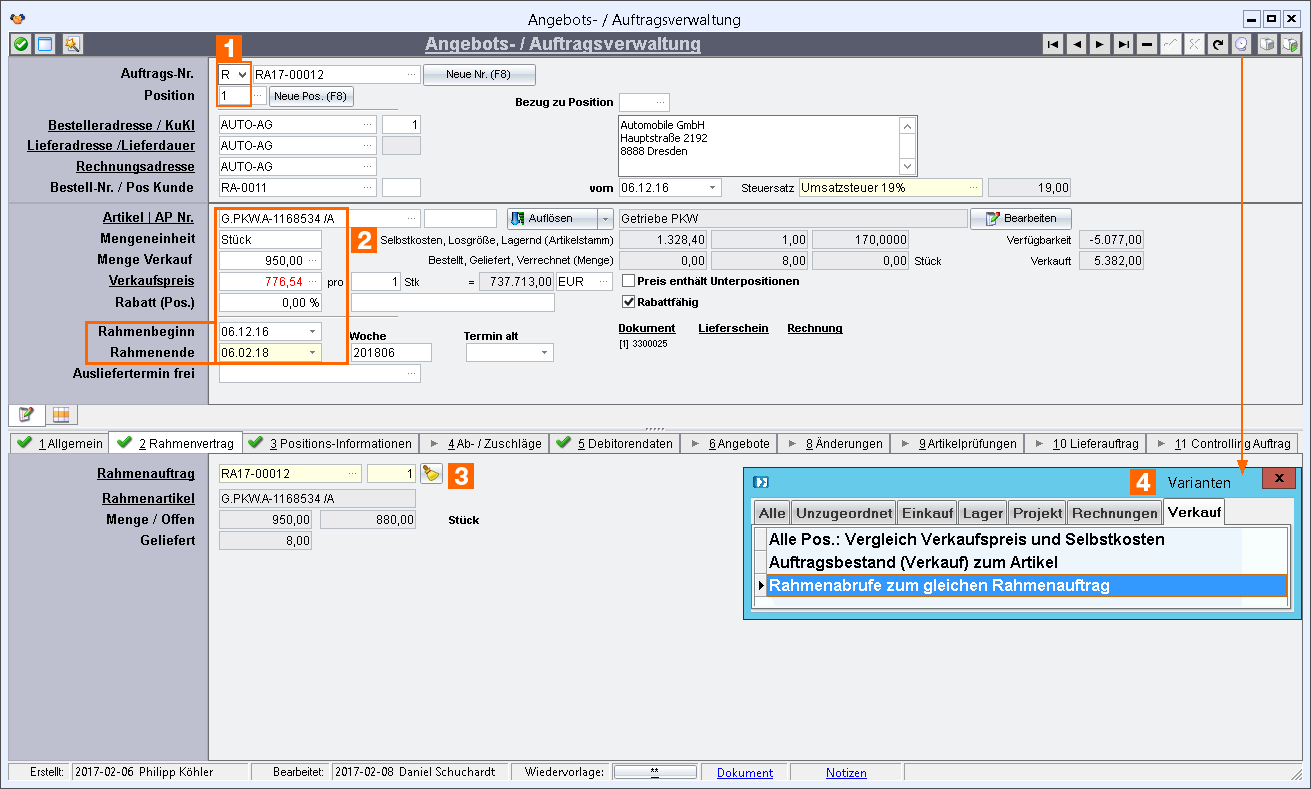Click the minus delete-record icon
Screen dimensions: 1311x789
(1147, 44)
